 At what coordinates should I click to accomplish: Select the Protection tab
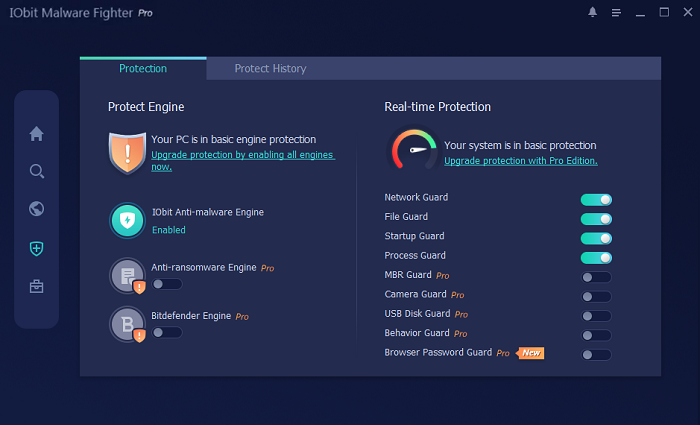[x=143, y=69]
